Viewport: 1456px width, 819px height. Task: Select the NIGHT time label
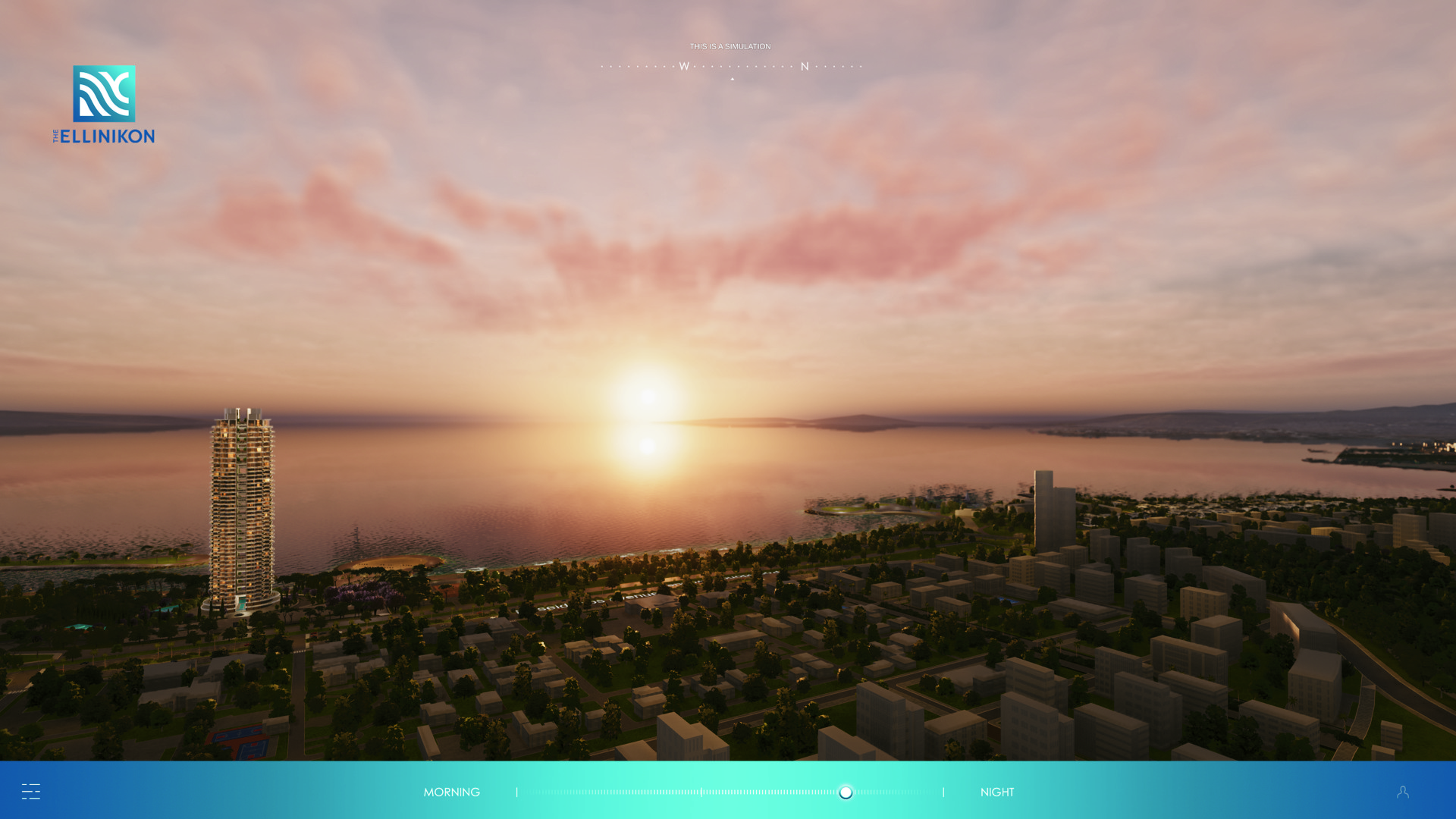click(x=996, y=792)
